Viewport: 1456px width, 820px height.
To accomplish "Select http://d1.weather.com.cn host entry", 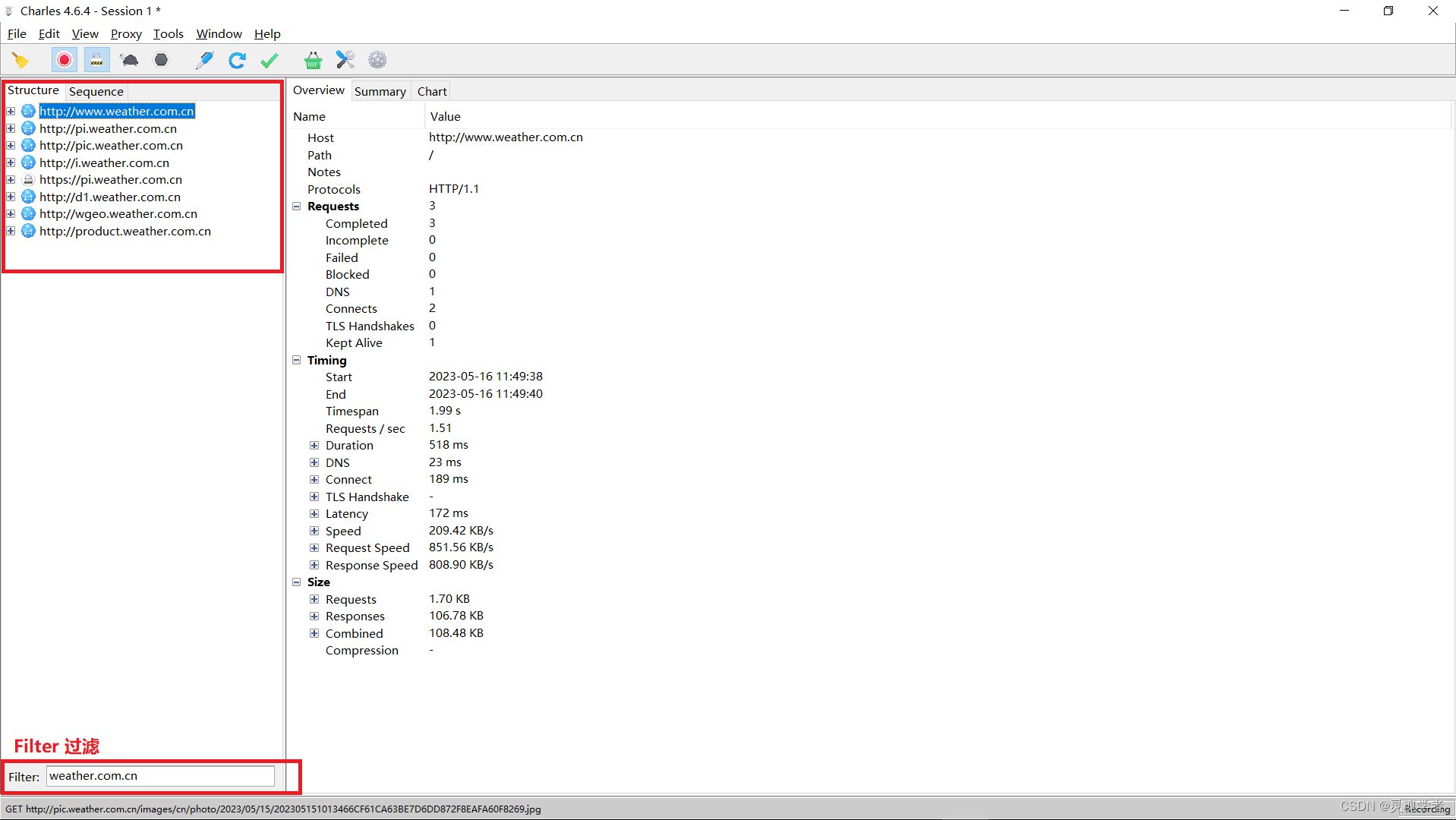I will 110,197.
